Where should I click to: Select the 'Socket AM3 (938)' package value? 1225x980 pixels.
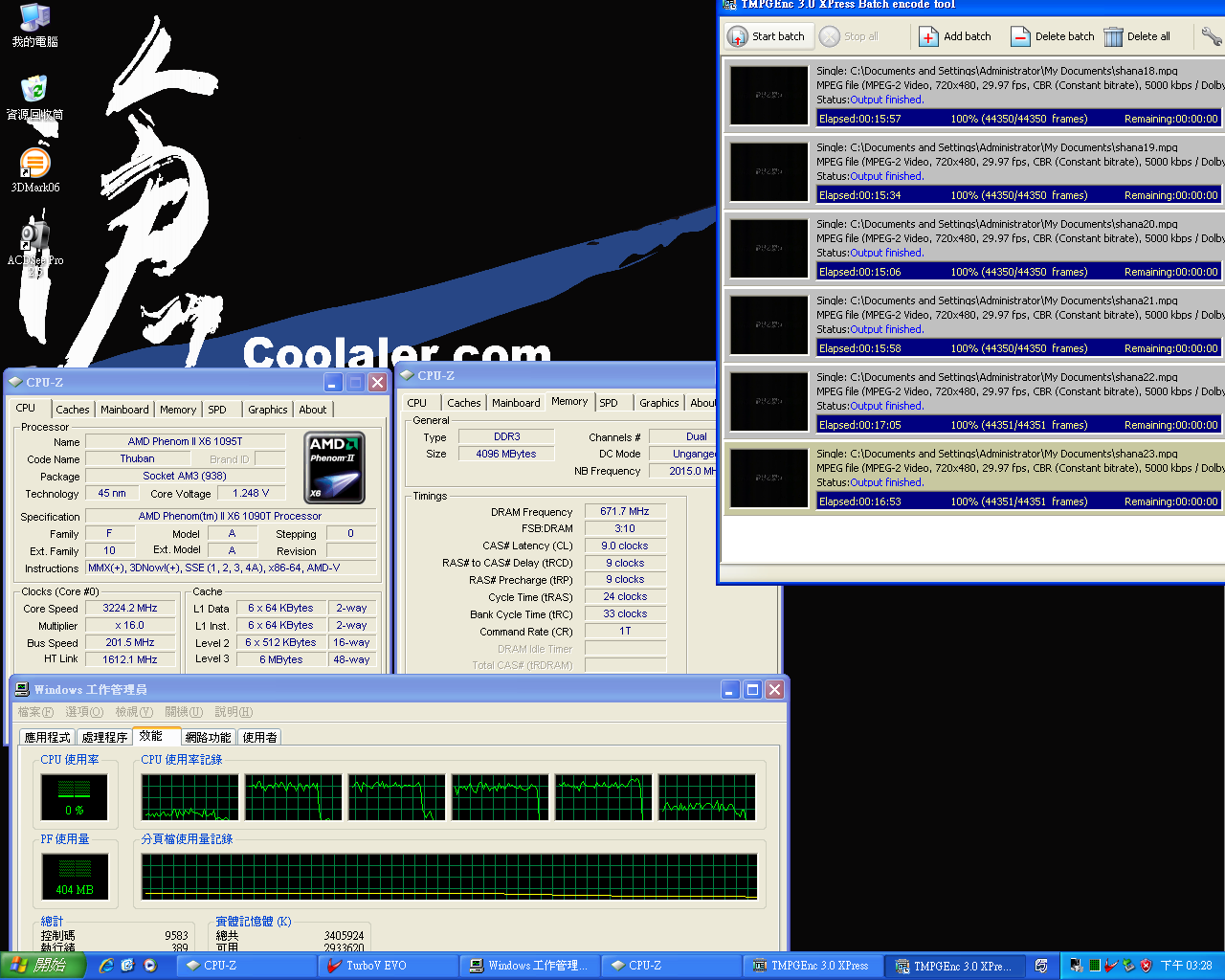click(x=185, y=476)
